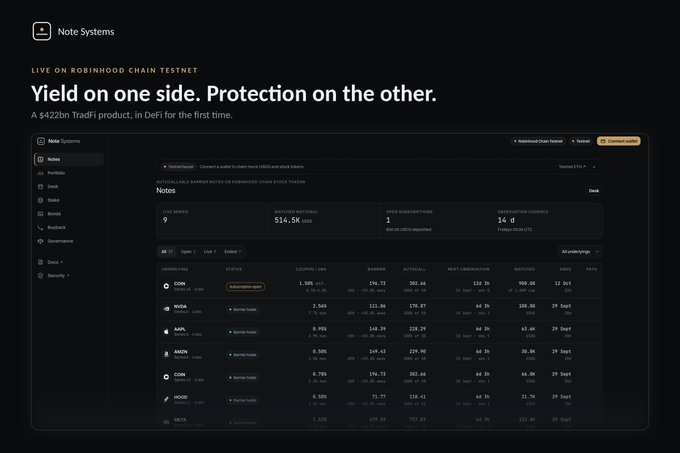The width and height of the screenshot is (680, 453).
Task: Click the 900.00 matched amount in the COIN row
Action: tap(527, 284)
